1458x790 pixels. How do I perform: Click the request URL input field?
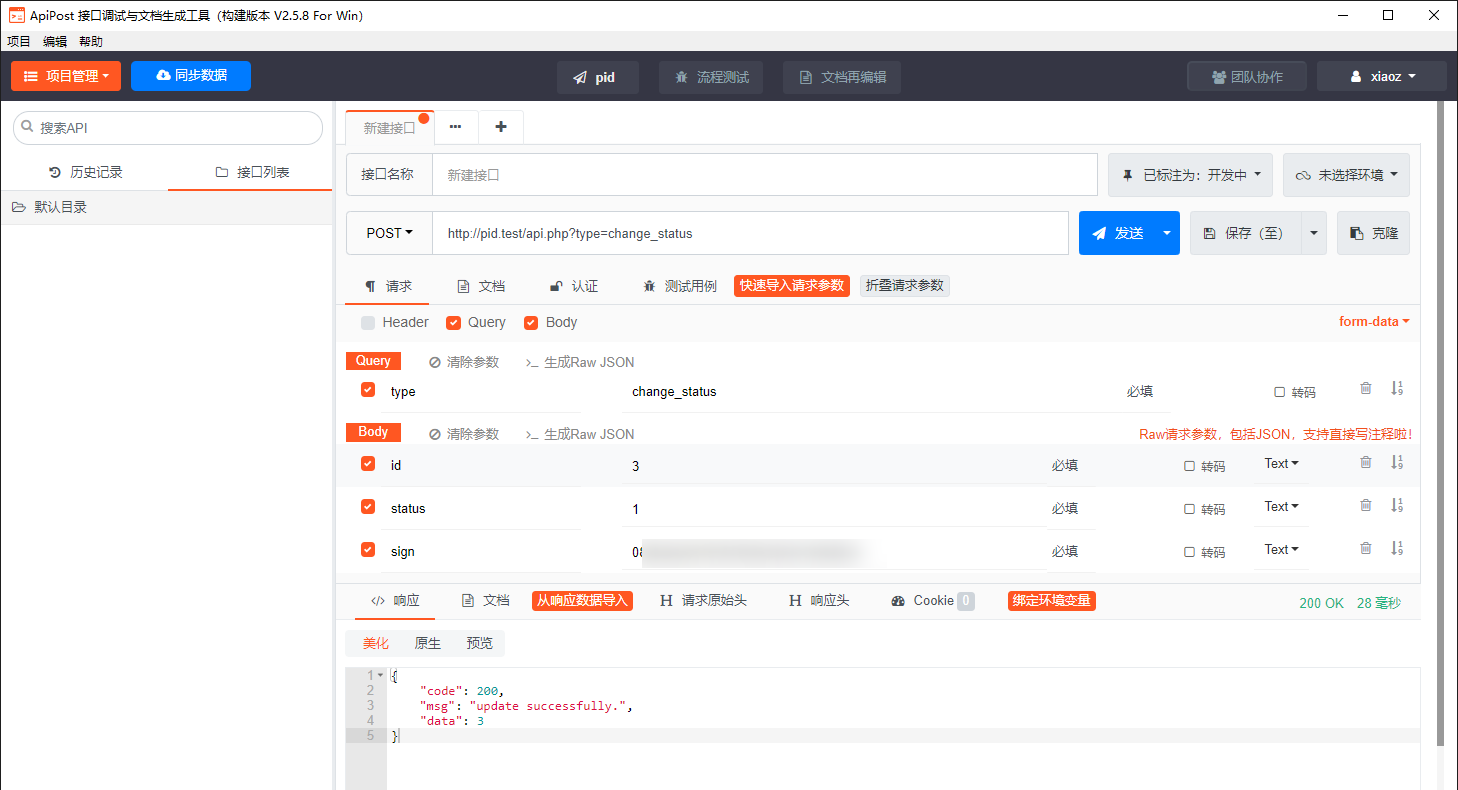pos(700,232)
